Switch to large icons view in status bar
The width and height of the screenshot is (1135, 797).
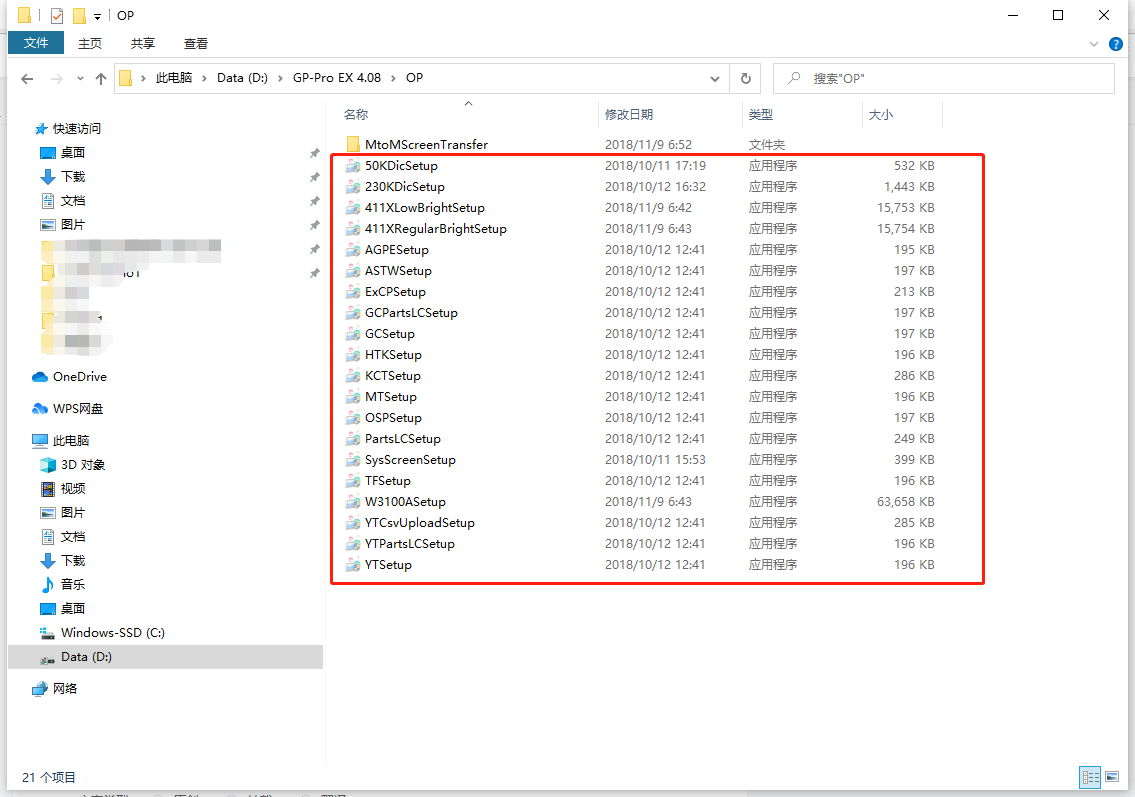1112,777
